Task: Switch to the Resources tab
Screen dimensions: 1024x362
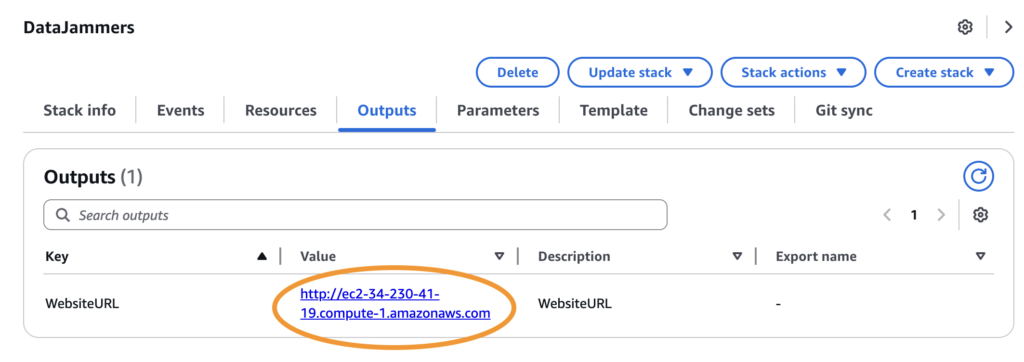Action: (281, 110)
